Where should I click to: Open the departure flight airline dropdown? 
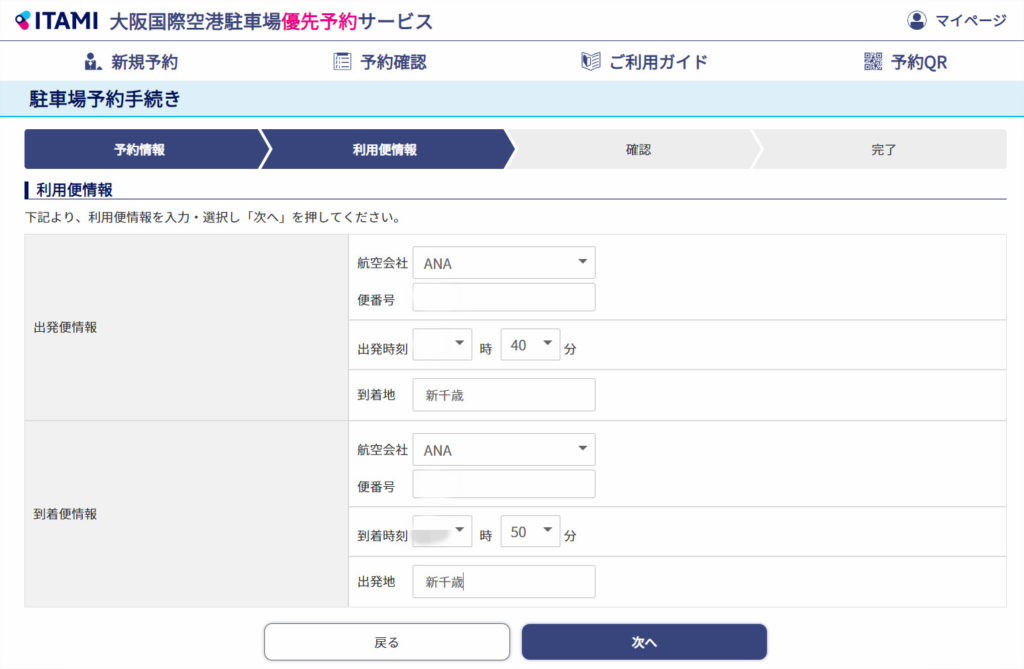(503, 263)
